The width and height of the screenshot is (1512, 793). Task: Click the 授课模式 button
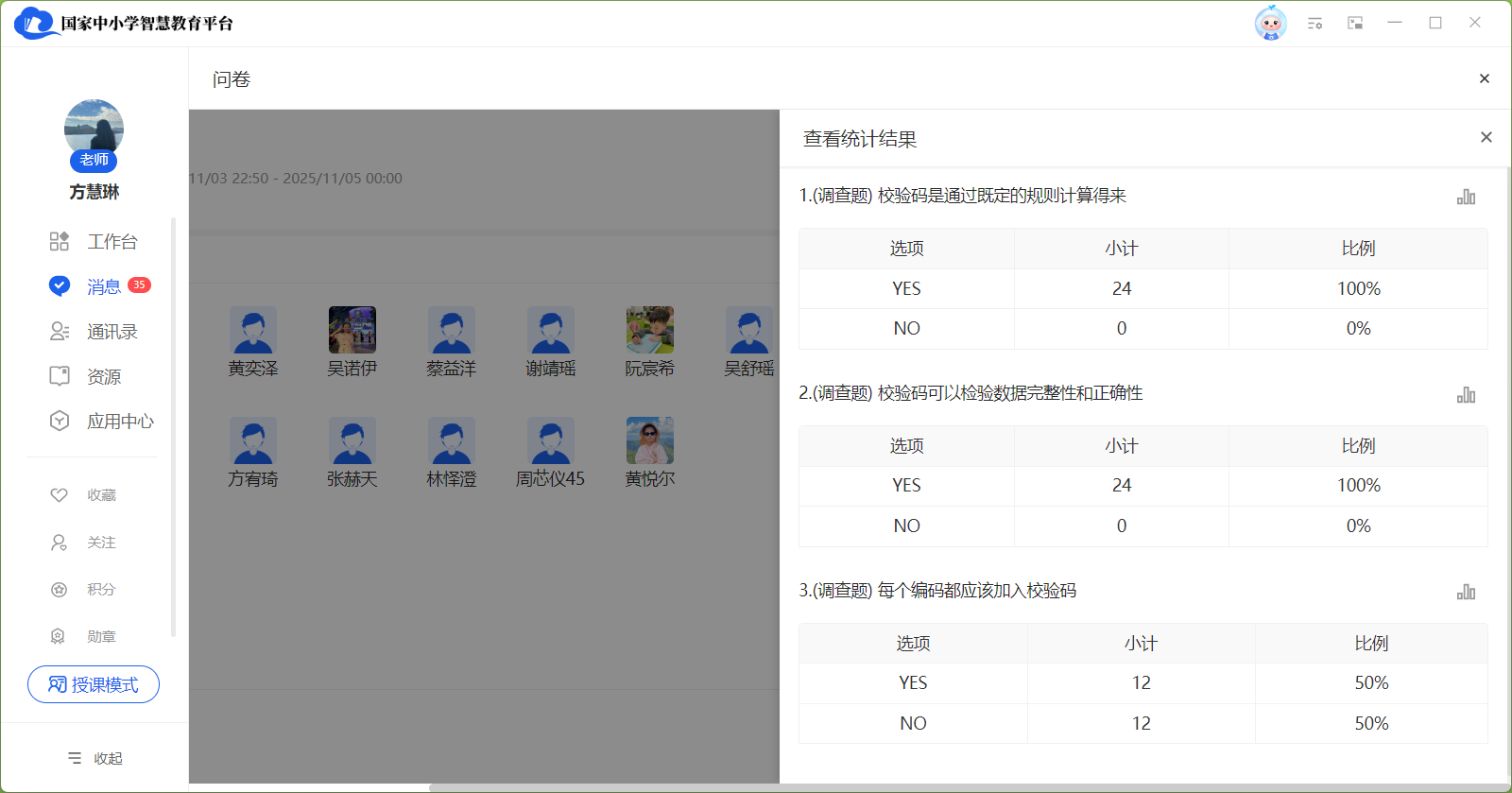pyautogui.click(x=94, y=684)
